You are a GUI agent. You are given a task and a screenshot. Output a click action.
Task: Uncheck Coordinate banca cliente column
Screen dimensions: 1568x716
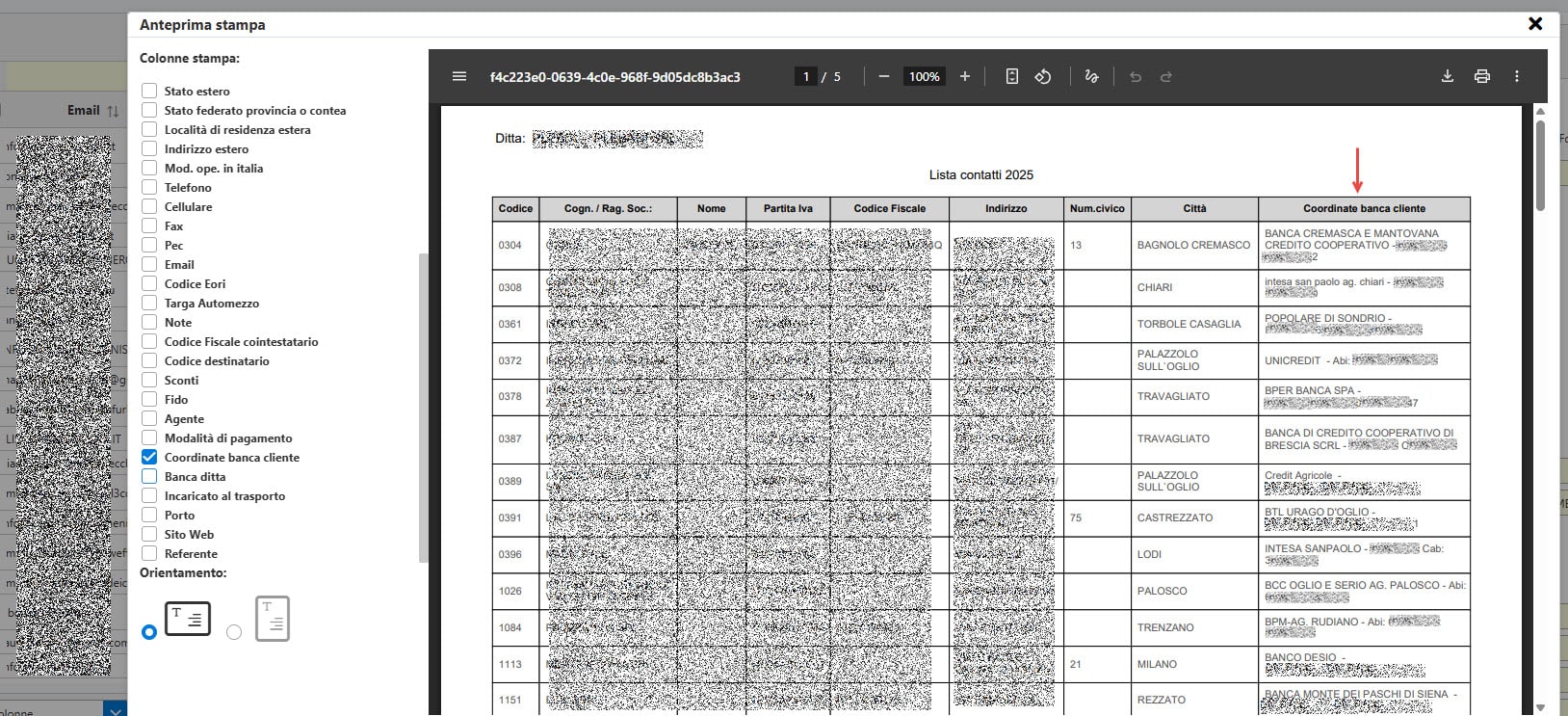click(x=149, y=457)
